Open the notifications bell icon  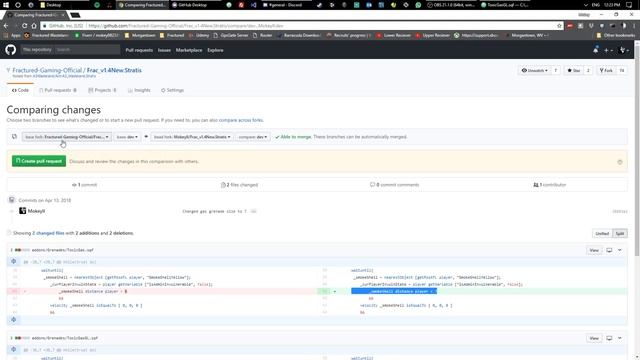click(x=596, y=50)
